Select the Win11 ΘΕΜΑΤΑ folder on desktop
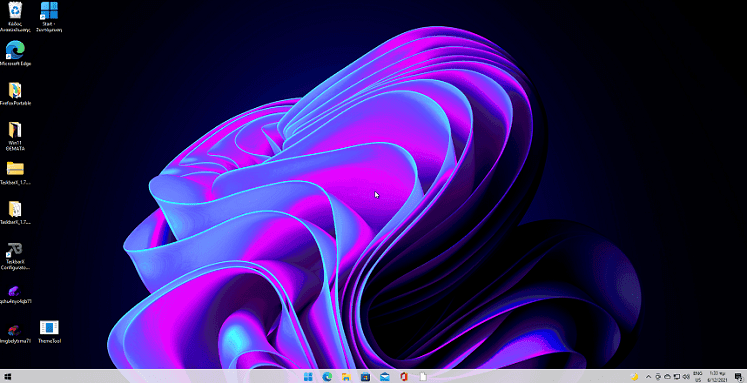 [15, 136]
